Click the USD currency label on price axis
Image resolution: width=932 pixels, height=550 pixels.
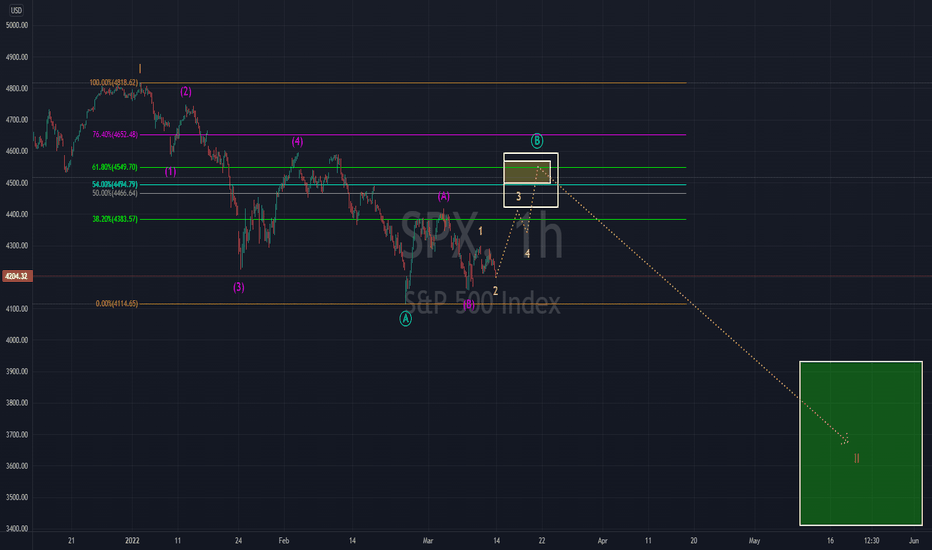coord(16,10)
